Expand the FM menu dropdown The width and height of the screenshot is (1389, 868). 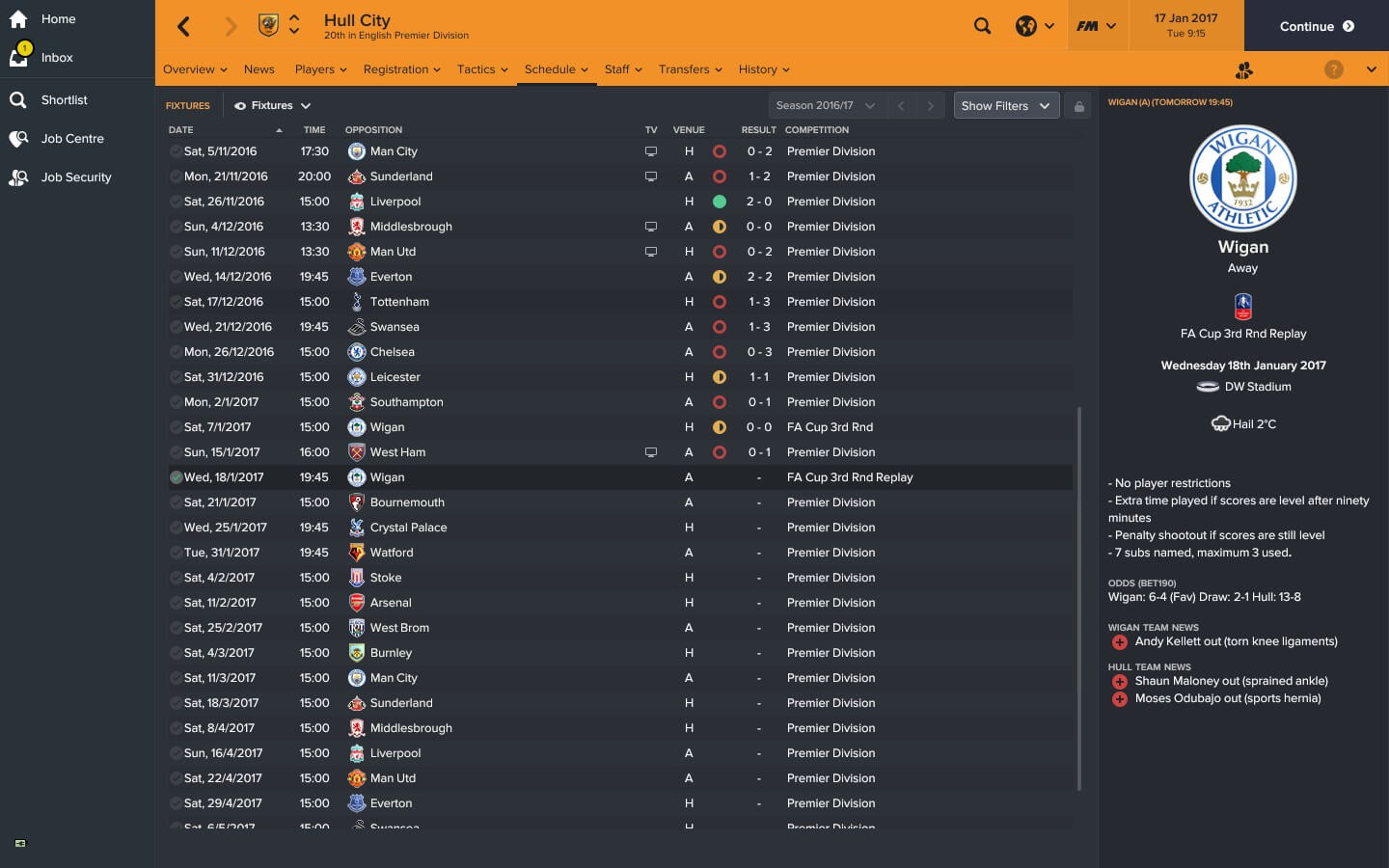coord(1096,26)
